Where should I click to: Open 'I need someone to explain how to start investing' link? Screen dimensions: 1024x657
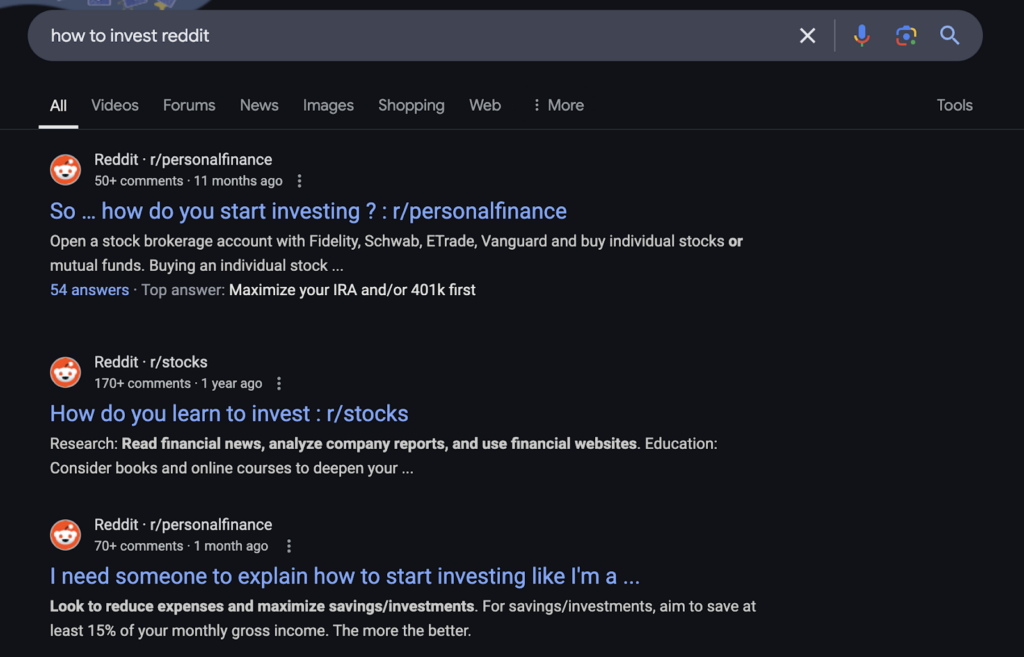(345, 576)
